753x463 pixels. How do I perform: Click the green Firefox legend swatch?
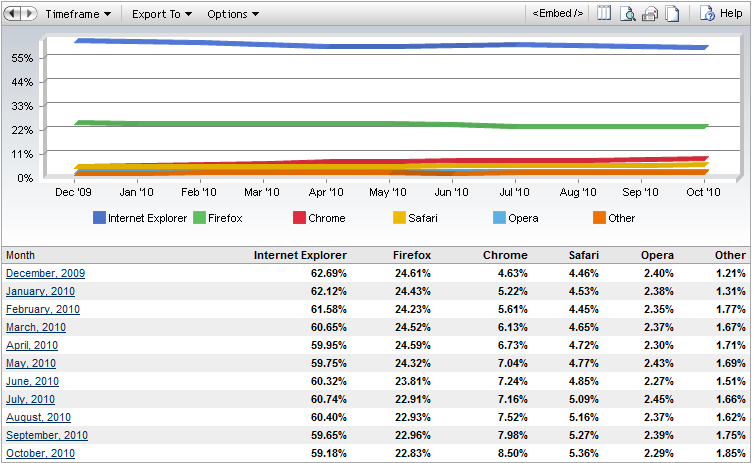(199, 217)
